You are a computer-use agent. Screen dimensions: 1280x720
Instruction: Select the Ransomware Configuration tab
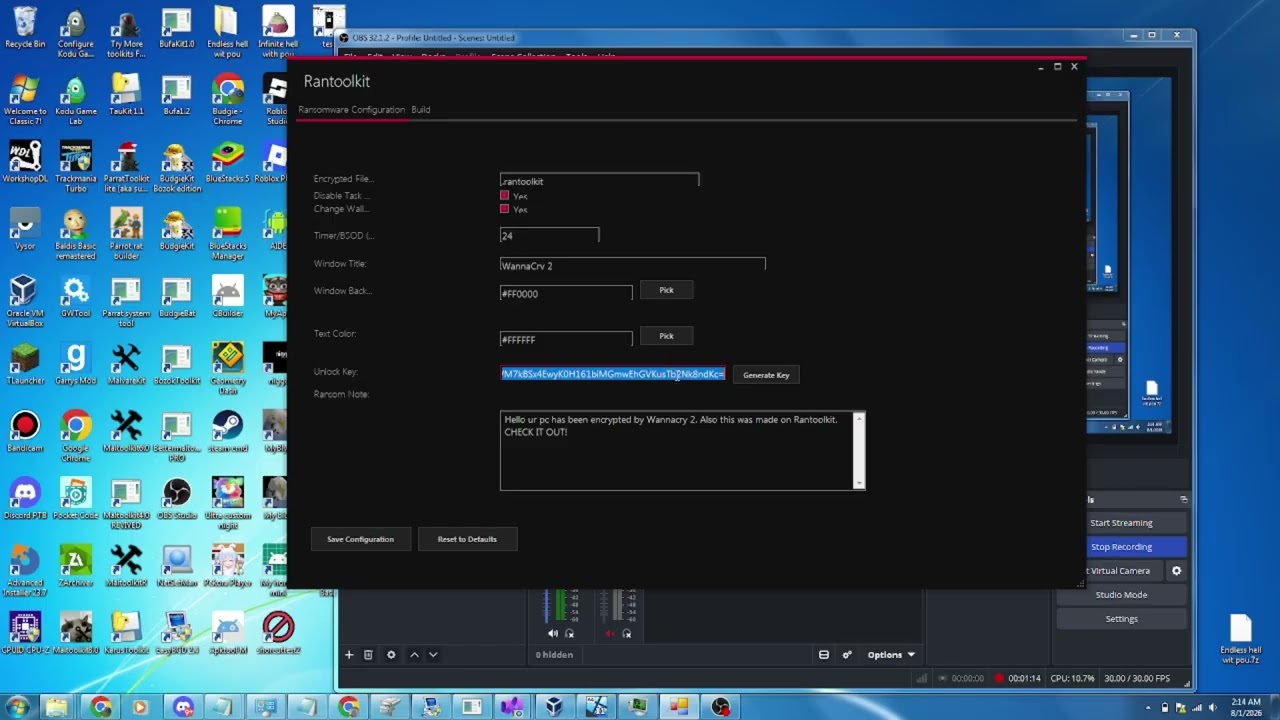click(351, 110)
